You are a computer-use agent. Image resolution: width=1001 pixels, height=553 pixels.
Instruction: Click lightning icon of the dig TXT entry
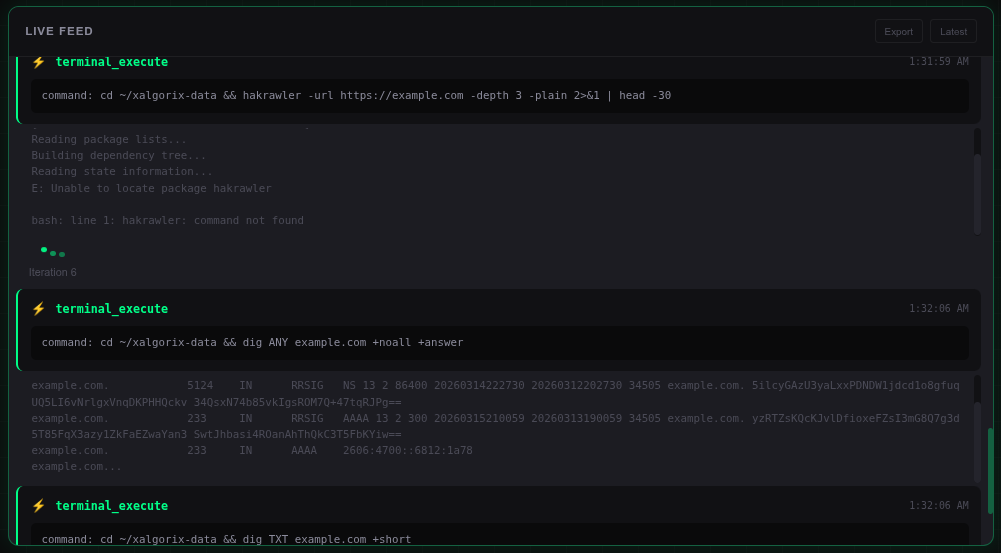pyautogui.click(x=39, y=506)
